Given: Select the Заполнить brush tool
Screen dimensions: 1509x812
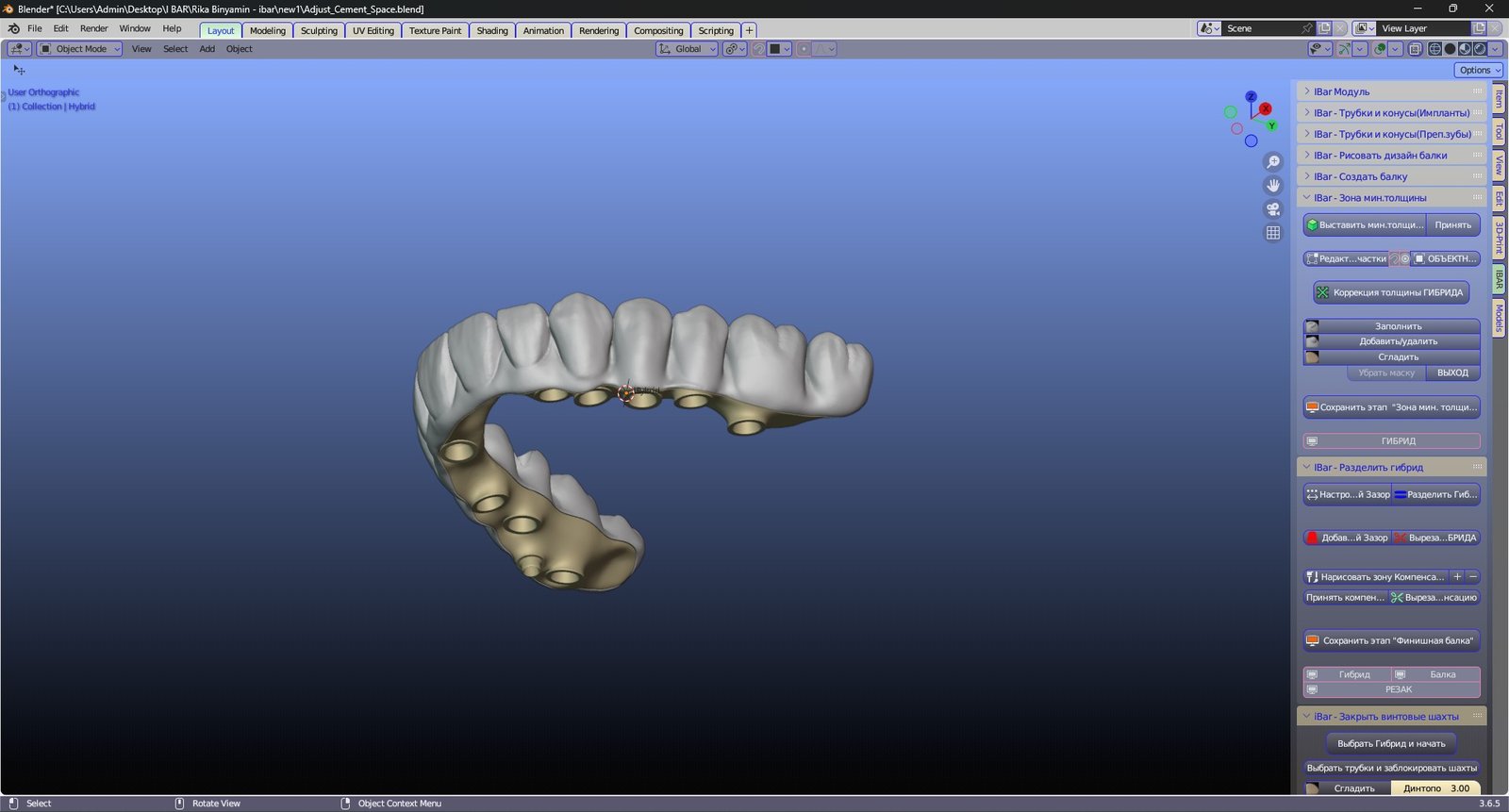Looking at the screenshot, I should click(1391, 326).
